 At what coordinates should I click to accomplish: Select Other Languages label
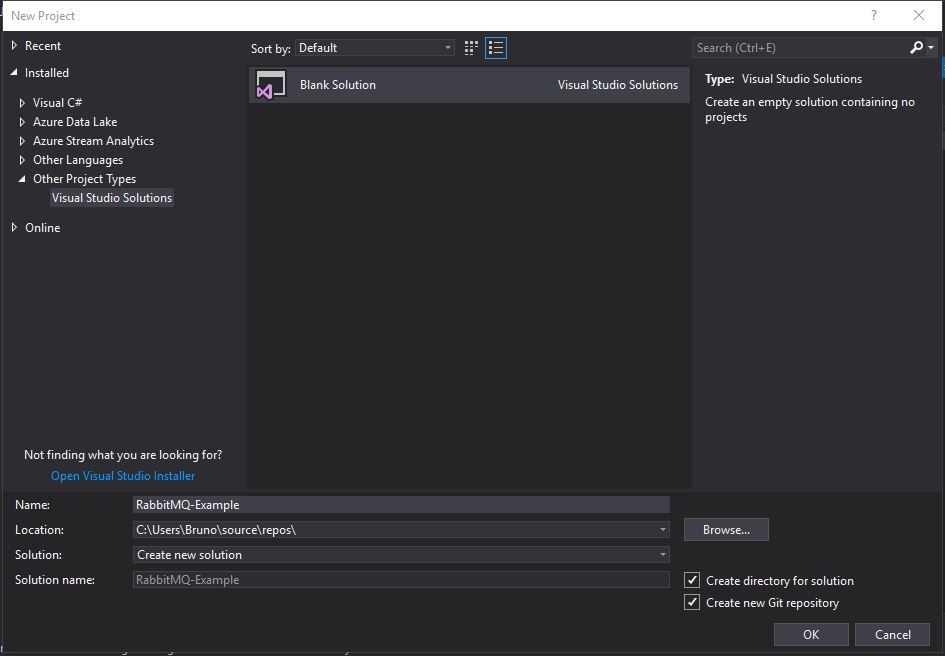click(x=78, y=160)
